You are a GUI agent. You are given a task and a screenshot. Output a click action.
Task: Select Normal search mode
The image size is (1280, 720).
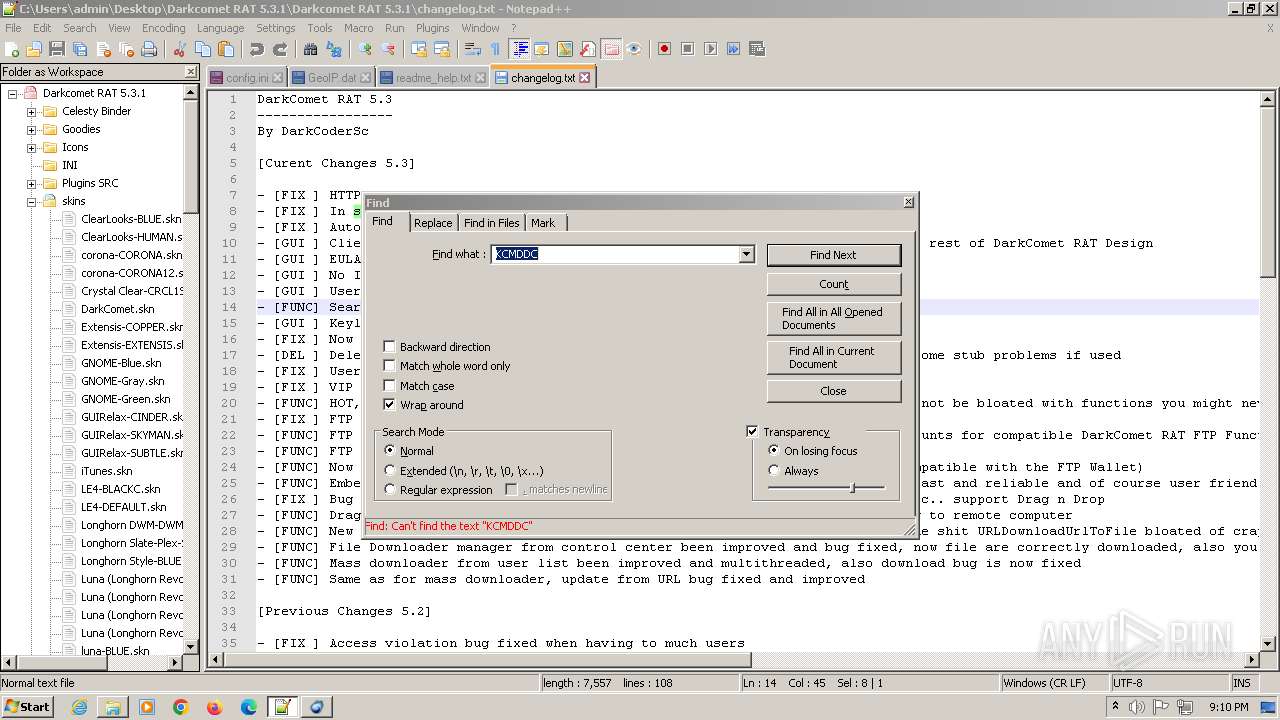click(390, 451)
